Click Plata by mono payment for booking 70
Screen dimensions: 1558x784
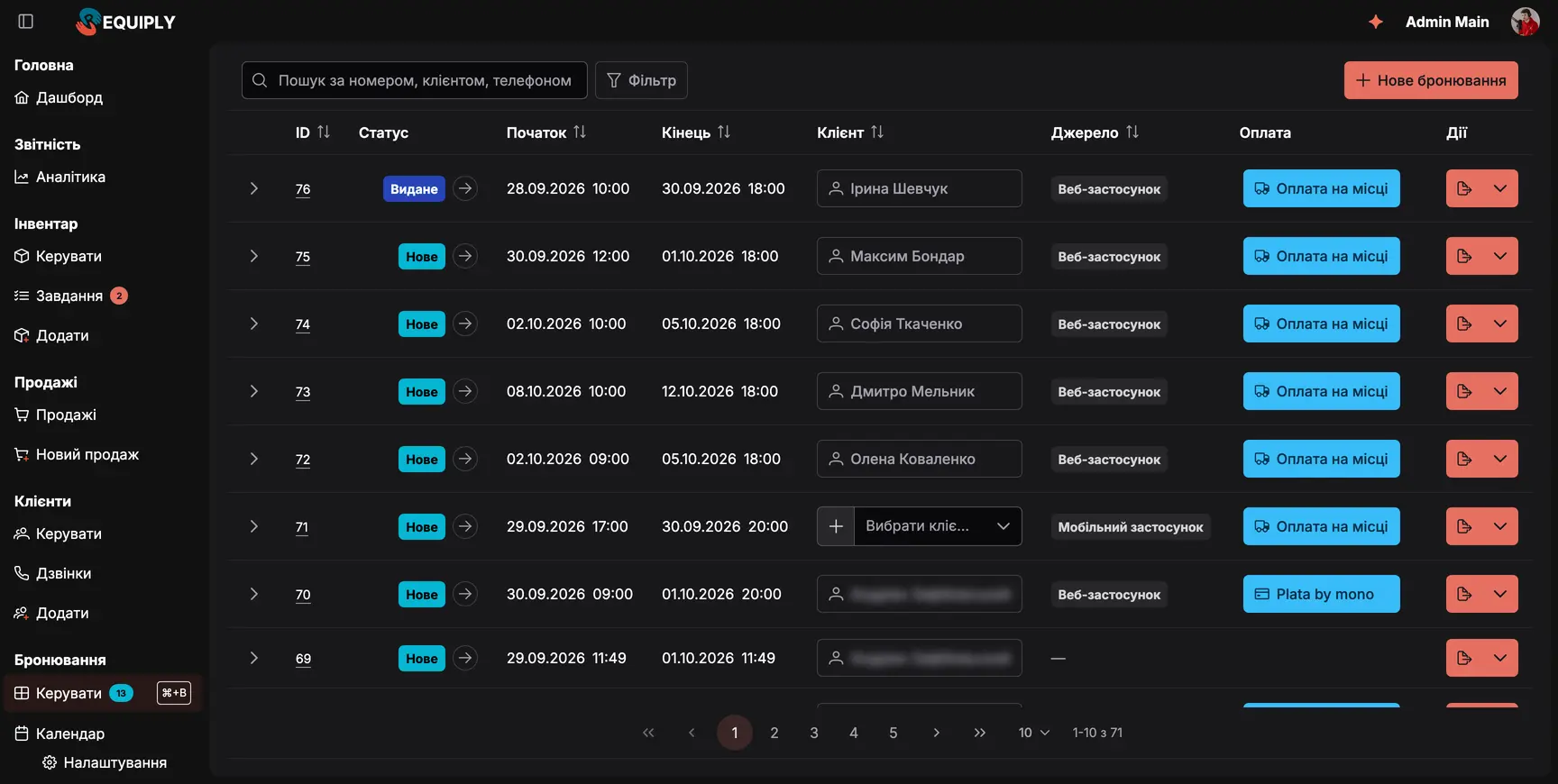(1321, 594)
